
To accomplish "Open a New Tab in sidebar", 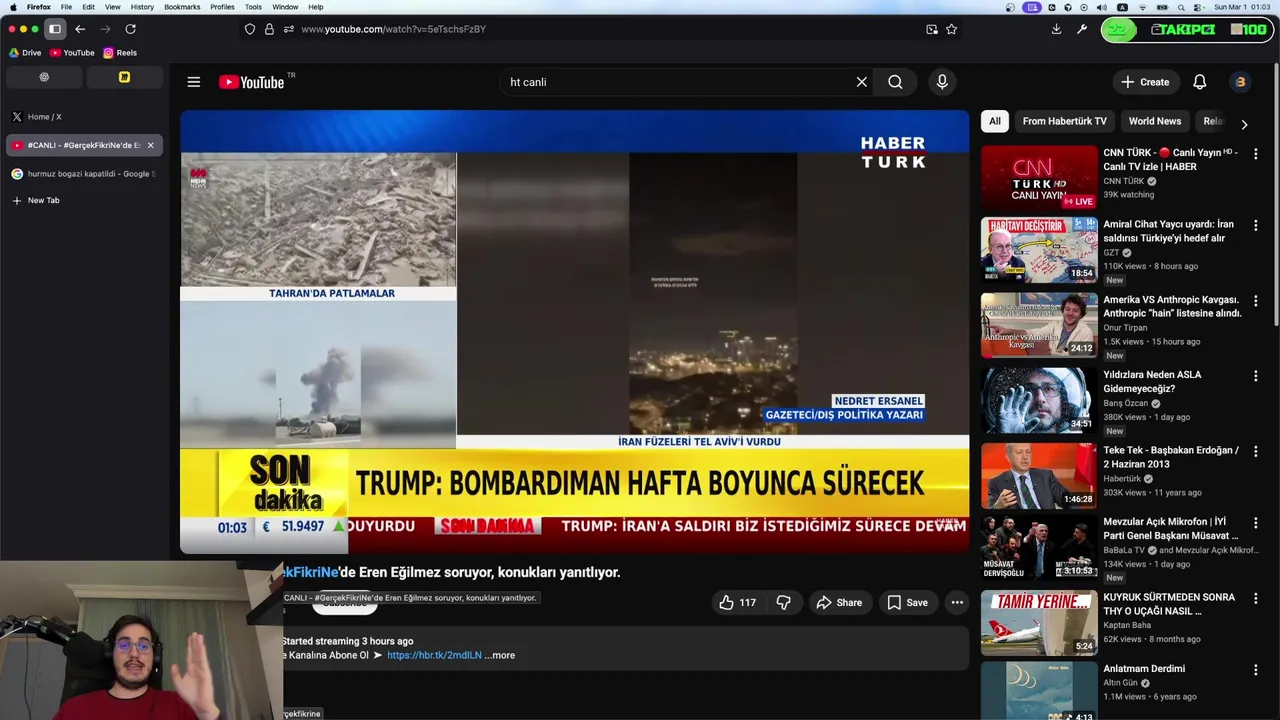I will click(x=84, y=200).
